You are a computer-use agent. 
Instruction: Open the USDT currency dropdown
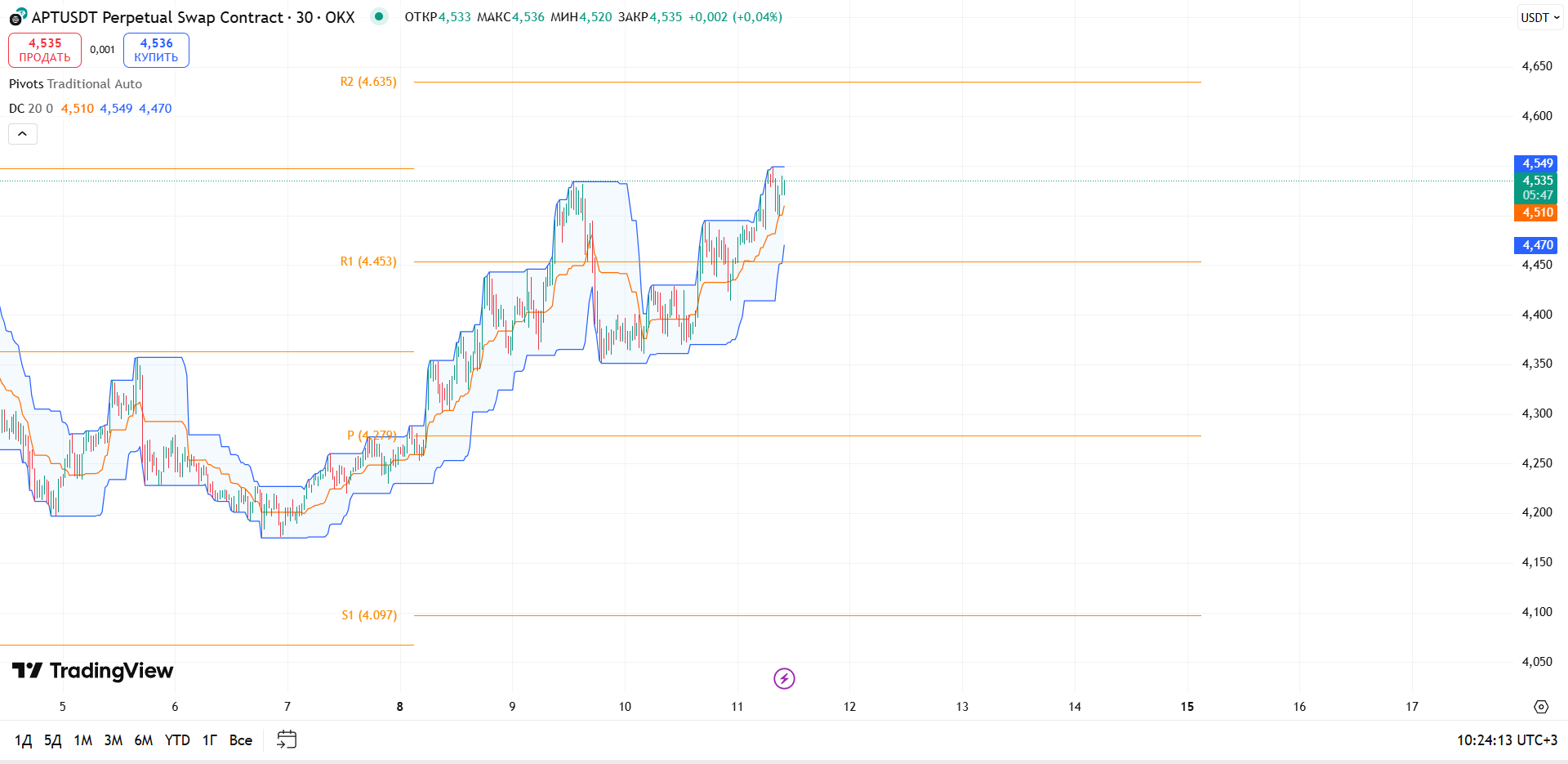1540,17
